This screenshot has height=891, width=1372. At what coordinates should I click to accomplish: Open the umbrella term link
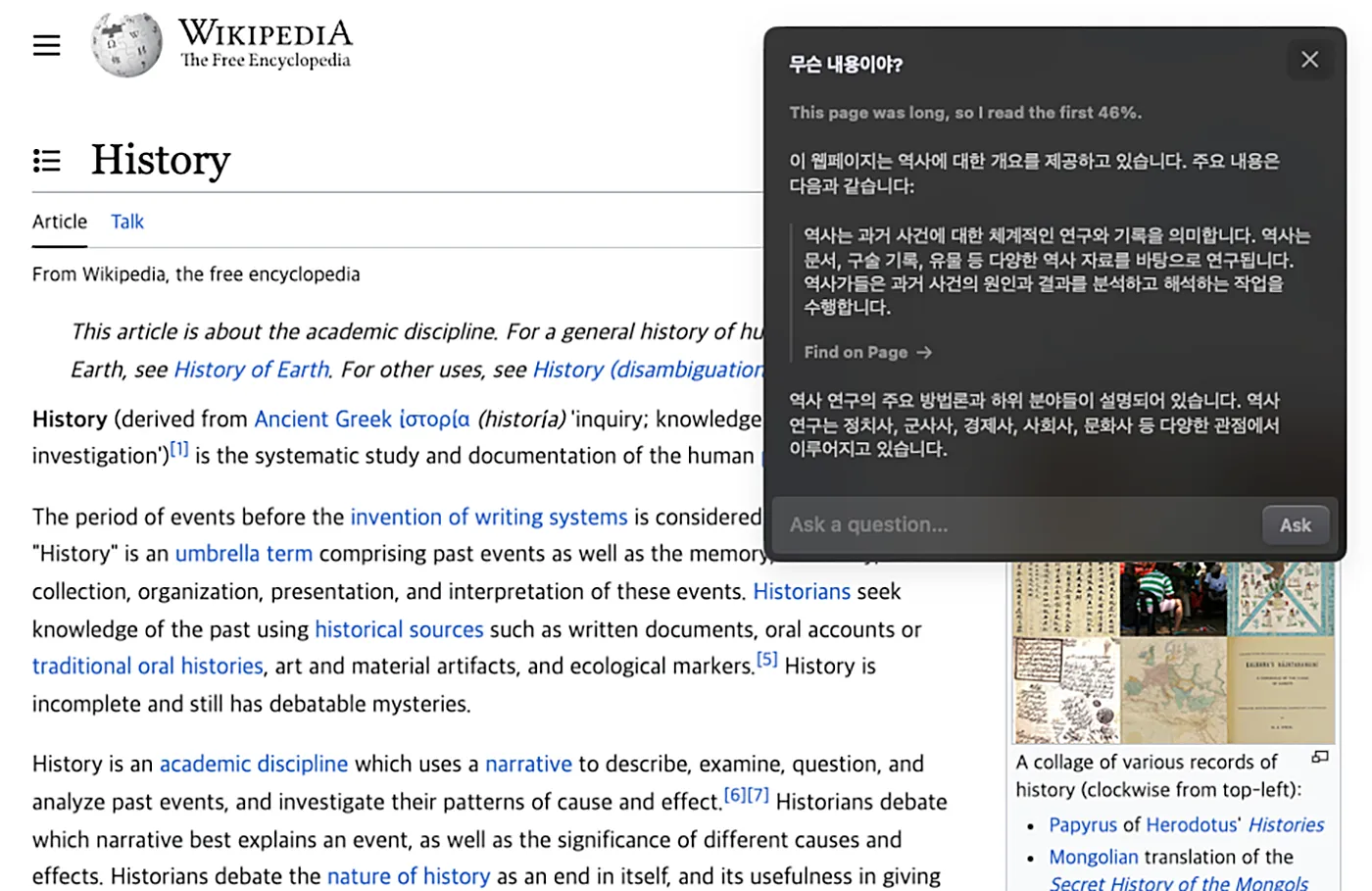[x=243, y=553]
